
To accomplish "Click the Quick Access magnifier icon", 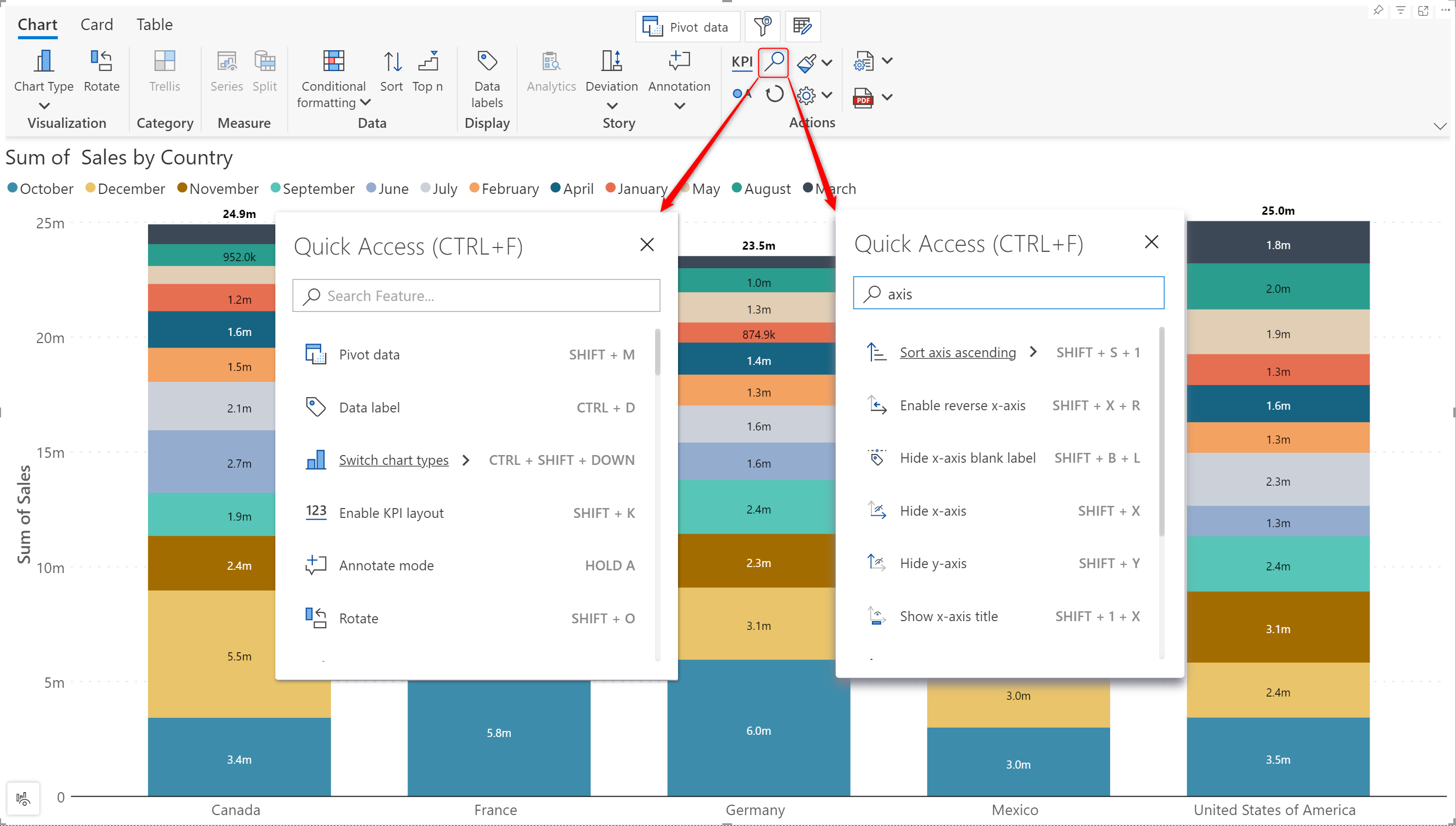I will coord(773,62).
